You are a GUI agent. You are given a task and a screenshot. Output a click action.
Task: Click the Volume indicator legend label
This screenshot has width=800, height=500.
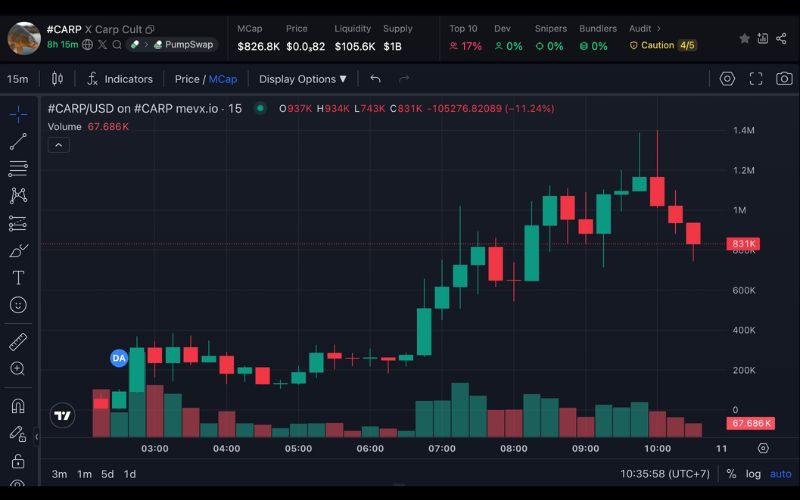tap(64, 127)
